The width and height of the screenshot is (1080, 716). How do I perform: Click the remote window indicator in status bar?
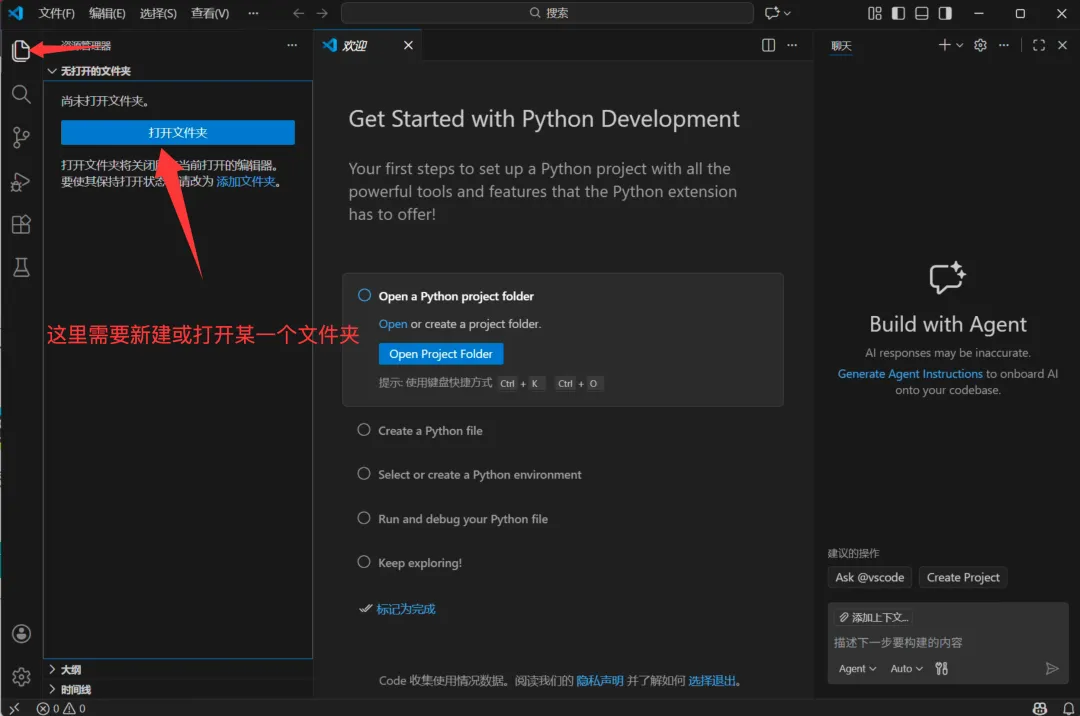14,708
